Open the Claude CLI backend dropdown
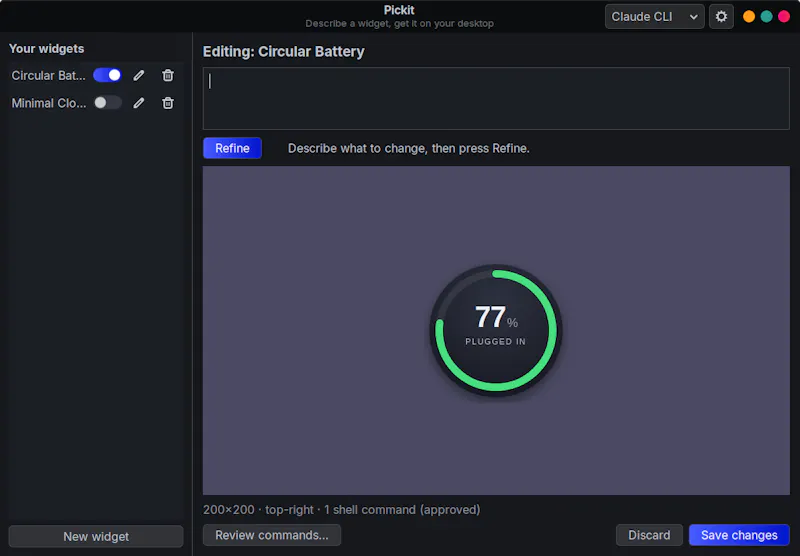The image size is (800, 556). point(655,17)
